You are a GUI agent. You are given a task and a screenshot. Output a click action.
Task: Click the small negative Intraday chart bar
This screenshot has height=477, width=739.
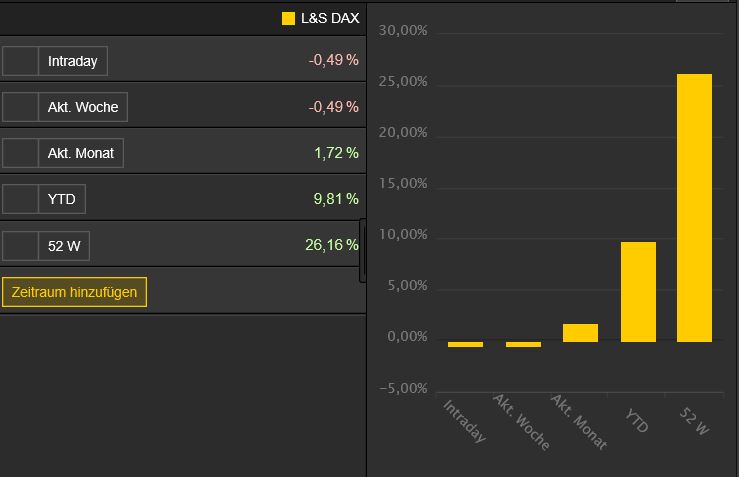pos(465,344)
